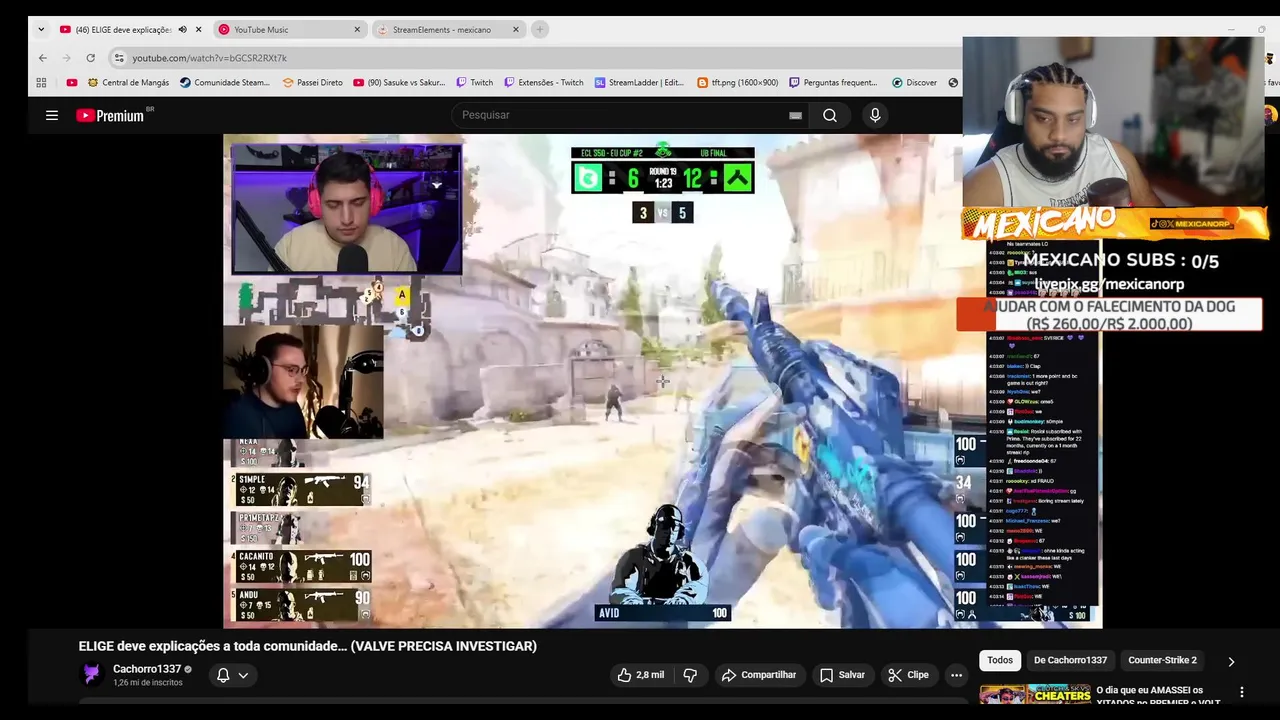Reload the current page
The height and width of the screenshot is (720, 1280).
point(90,58)
